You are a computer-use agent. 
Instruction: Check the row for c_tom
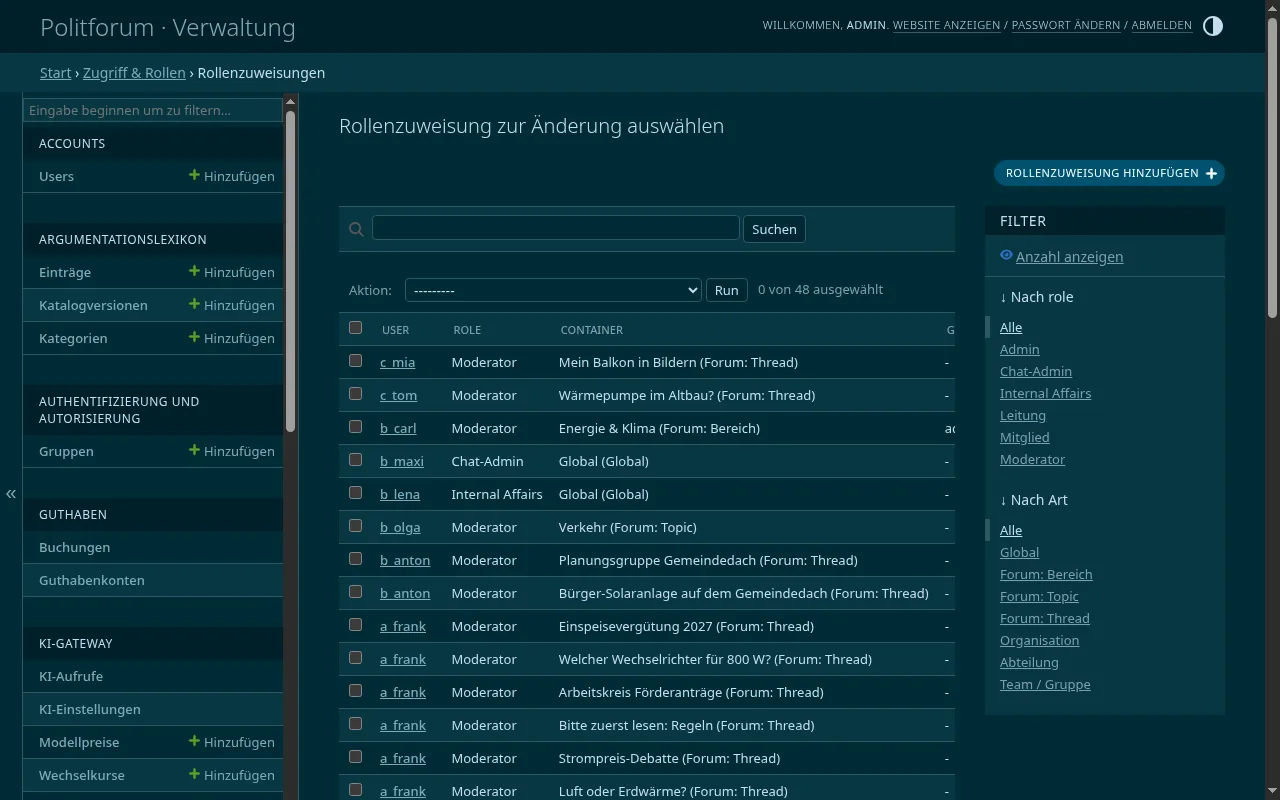pos(355,394)
